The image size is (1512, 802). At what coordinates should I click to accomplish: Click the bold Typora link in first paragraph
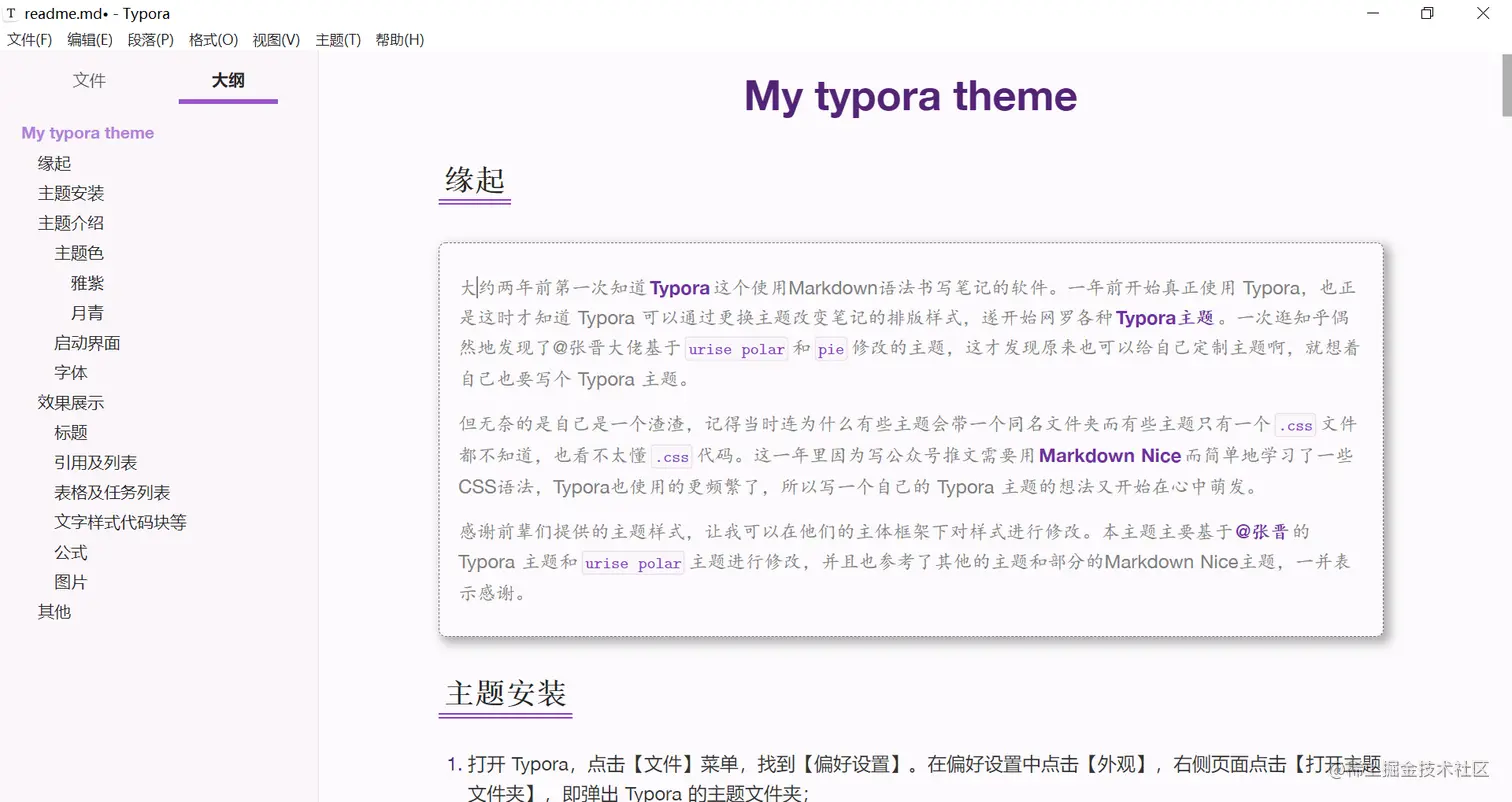[680, 288]
